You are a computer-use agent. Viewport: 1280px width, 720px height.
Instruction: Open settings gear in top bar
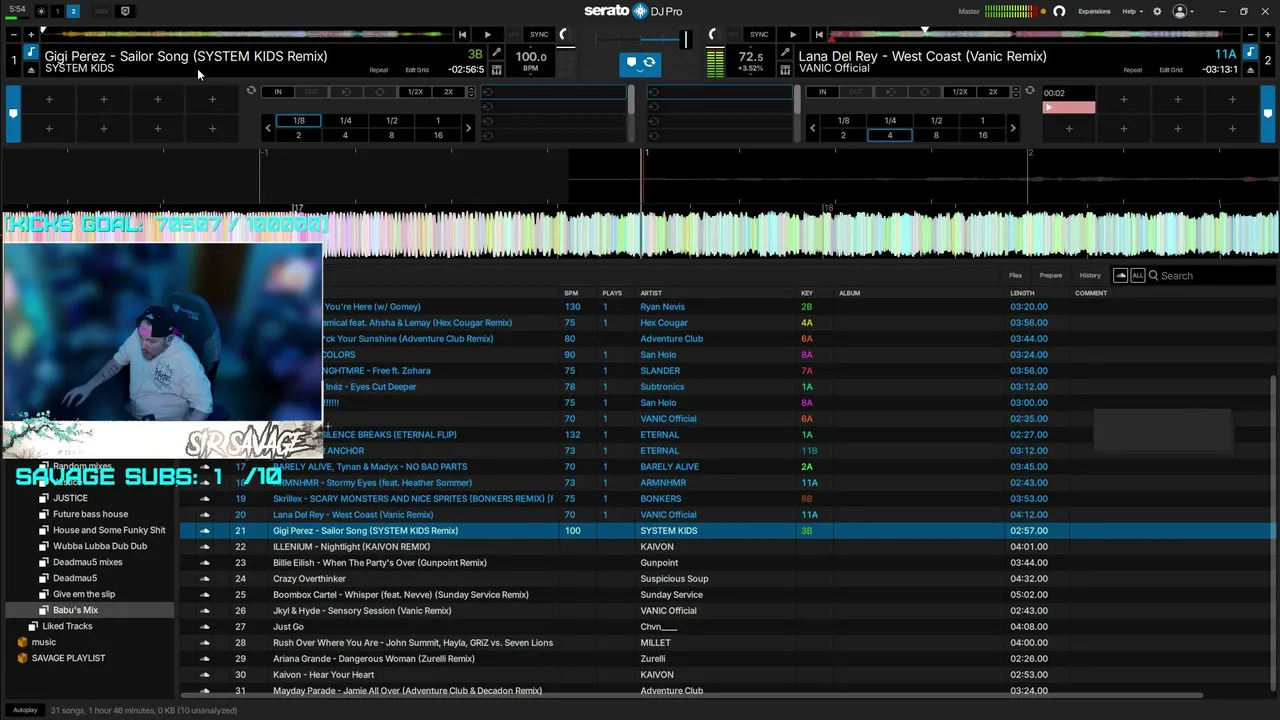point(1157,11)
